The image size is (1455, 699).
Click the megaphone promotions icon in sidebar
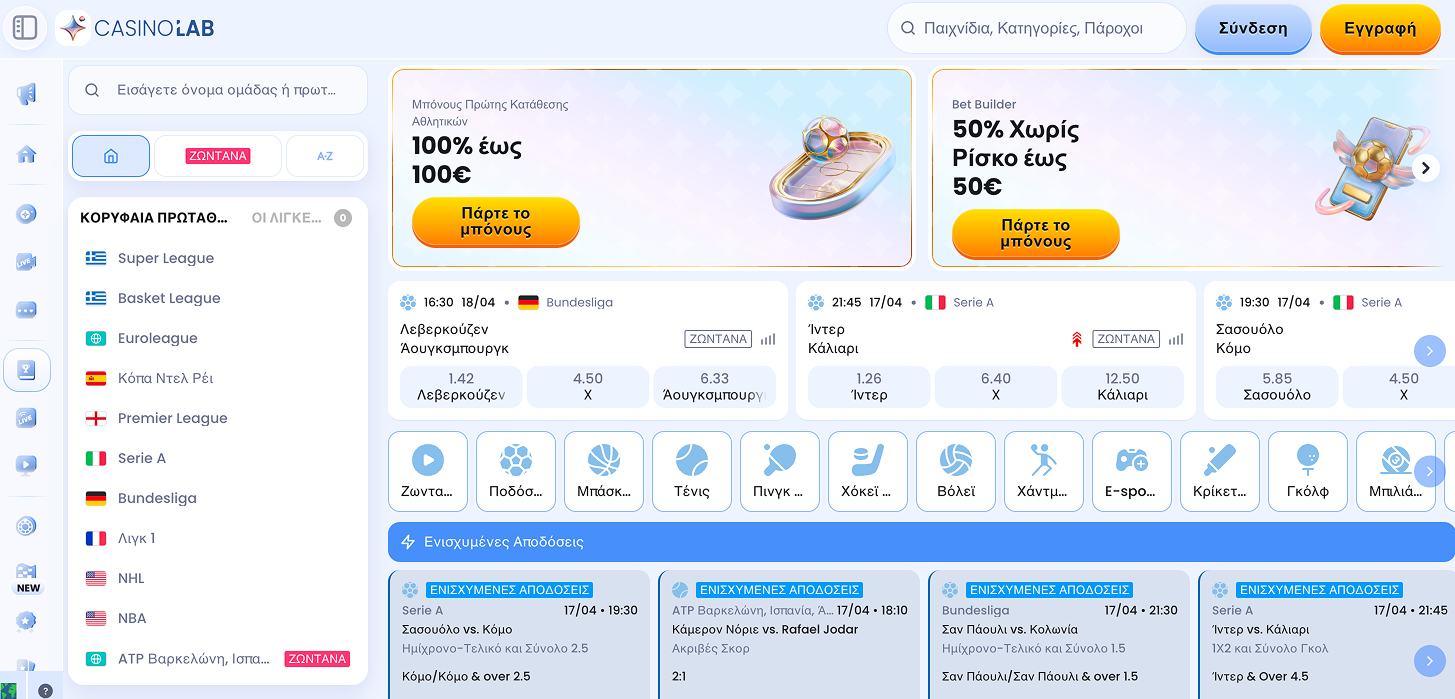(x=27, y=95)
